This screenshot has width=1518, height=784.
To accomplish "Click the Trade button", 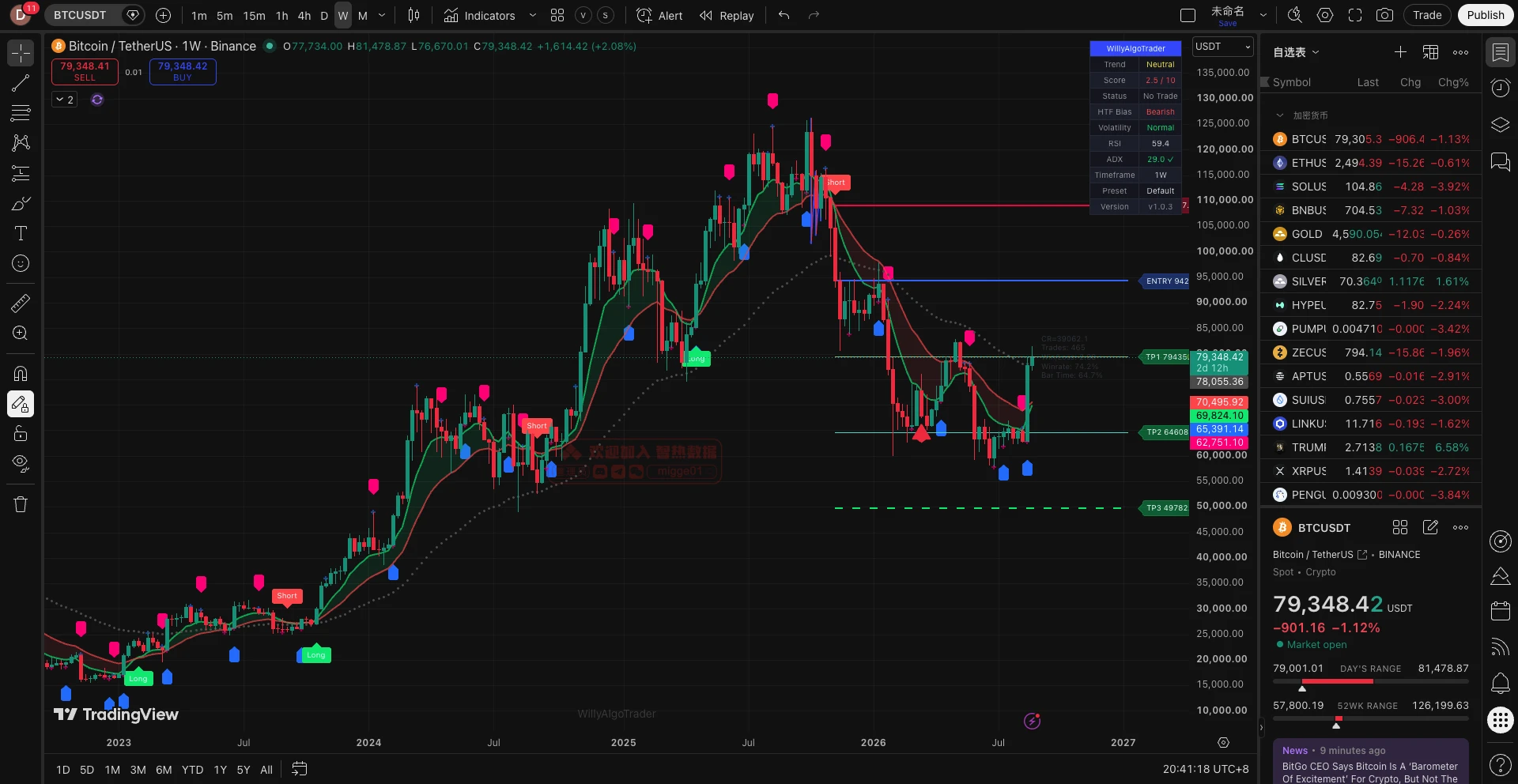I will coord(1427,15).
